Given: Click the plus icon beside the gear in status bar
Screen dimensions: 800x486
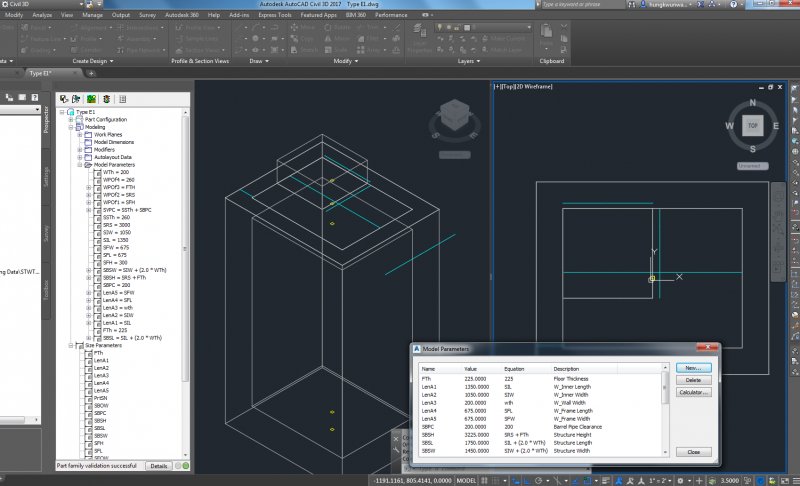Looking at the screenshot, I should [699, 480].
